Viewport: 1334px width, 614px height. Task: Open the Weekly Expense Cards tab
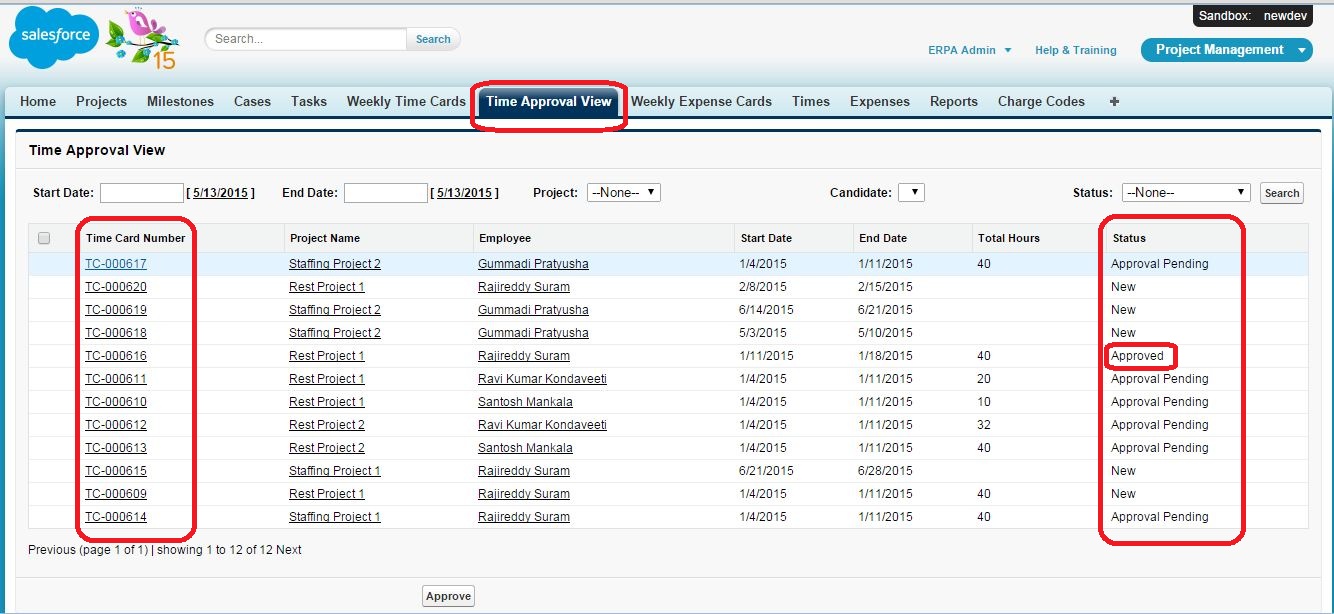coord(701,101)
